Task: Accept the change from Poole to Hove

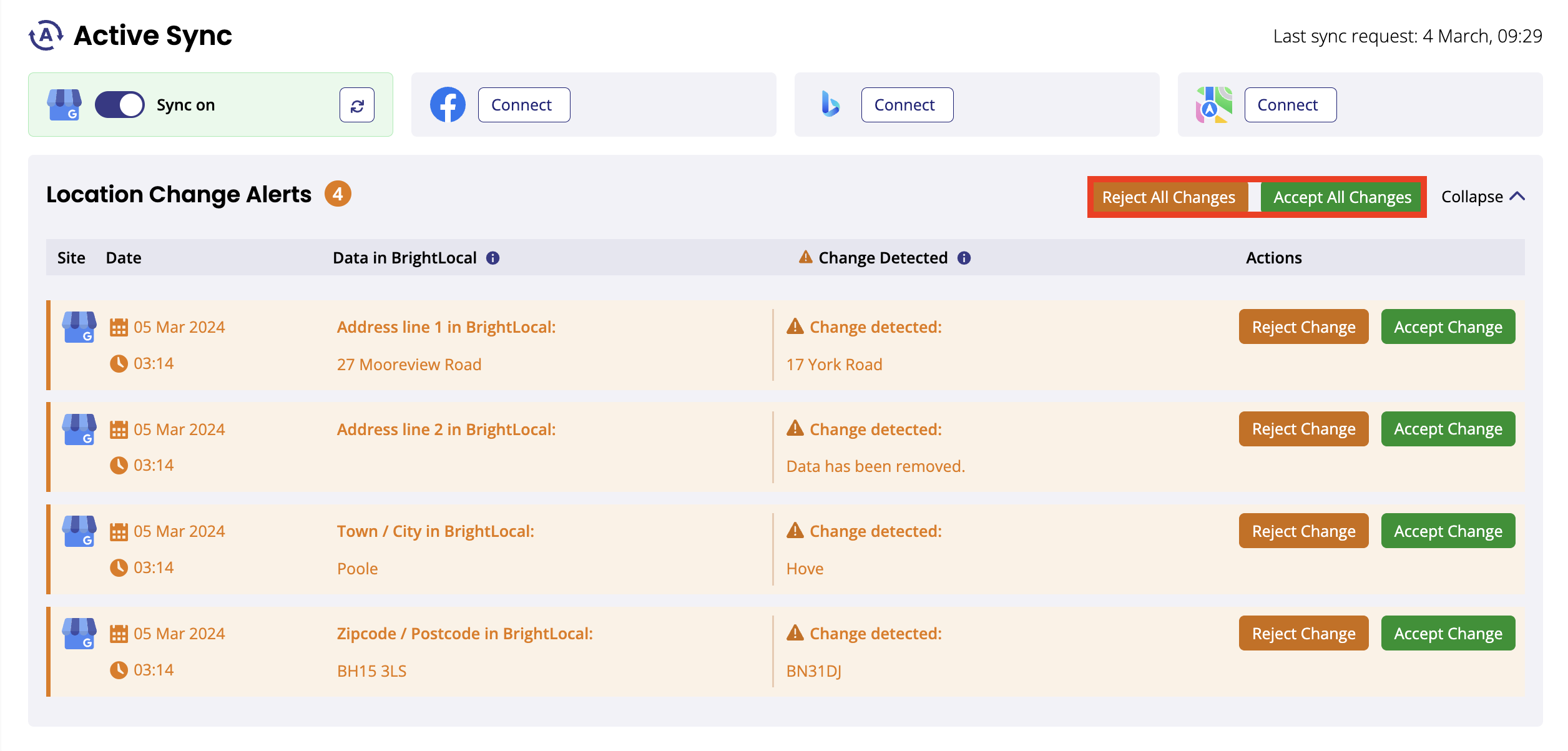Action: pos(1448,530)
